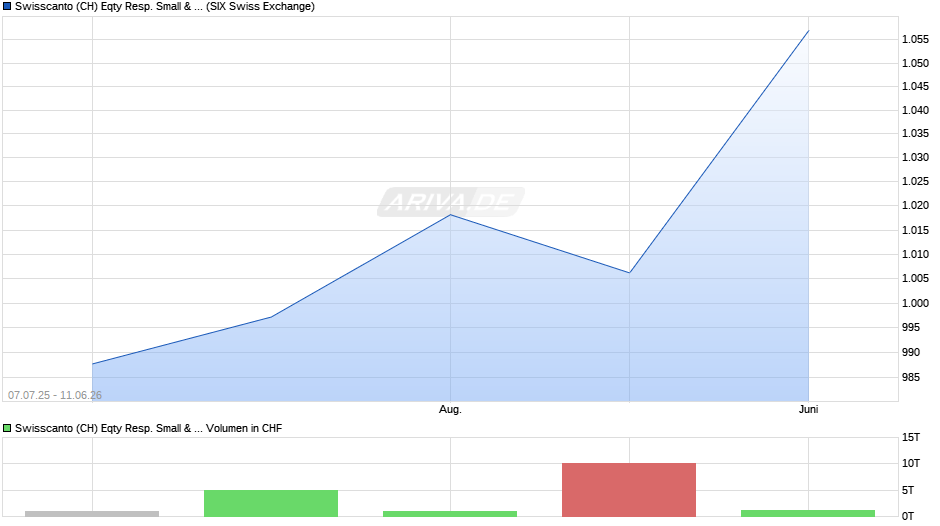Image resolution: width=940 pixels, height=526 pixels.
Task: Click the price line peak at Juni
Action: coord(808,31)
